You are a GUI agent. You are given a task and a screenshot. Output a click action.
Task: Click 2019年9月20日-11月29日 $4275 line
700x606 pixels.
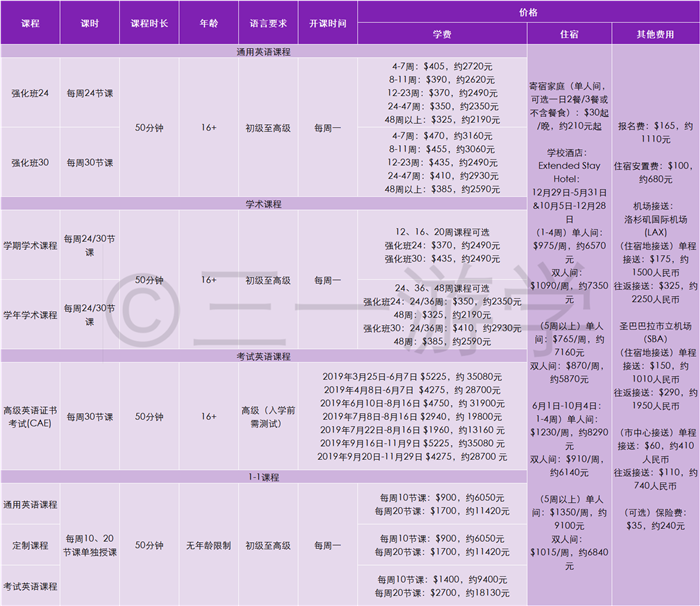tap(412, 457)
